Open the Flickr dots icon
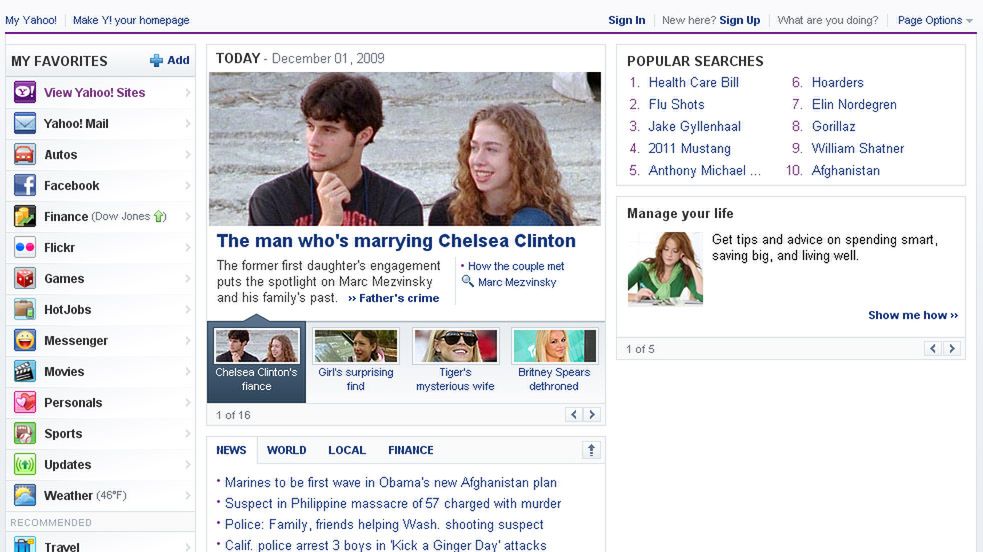 click(x=24, y=247)
